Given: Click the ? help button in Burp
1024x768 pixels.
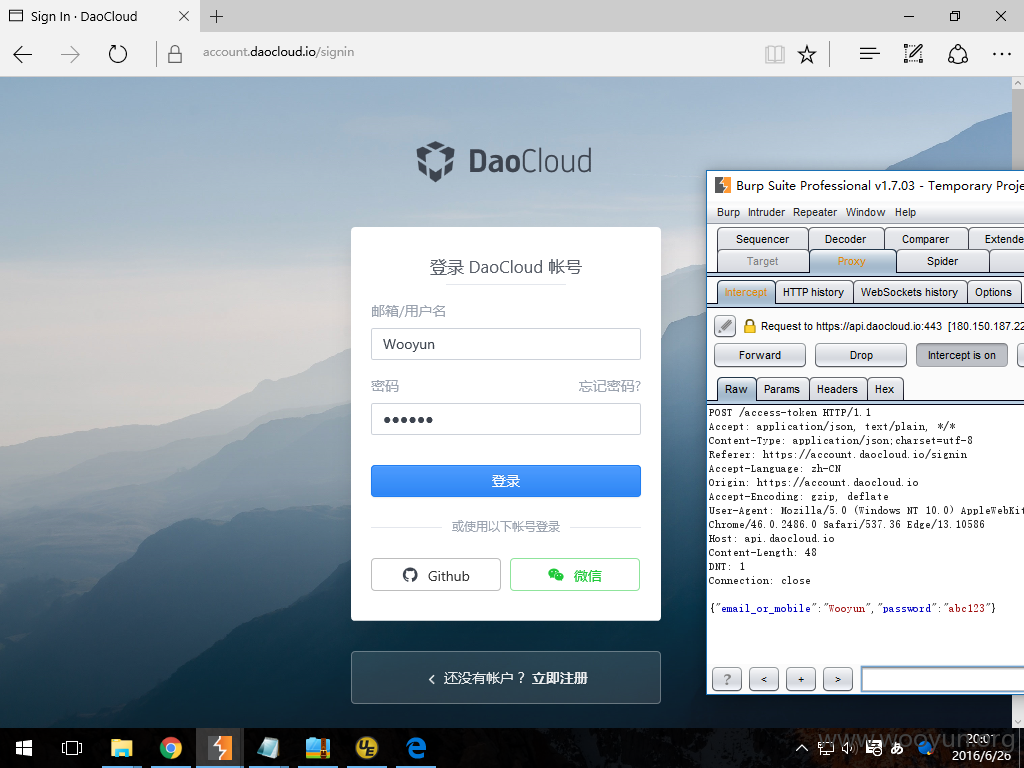Looking at the screenshot, I should [727, 679].
